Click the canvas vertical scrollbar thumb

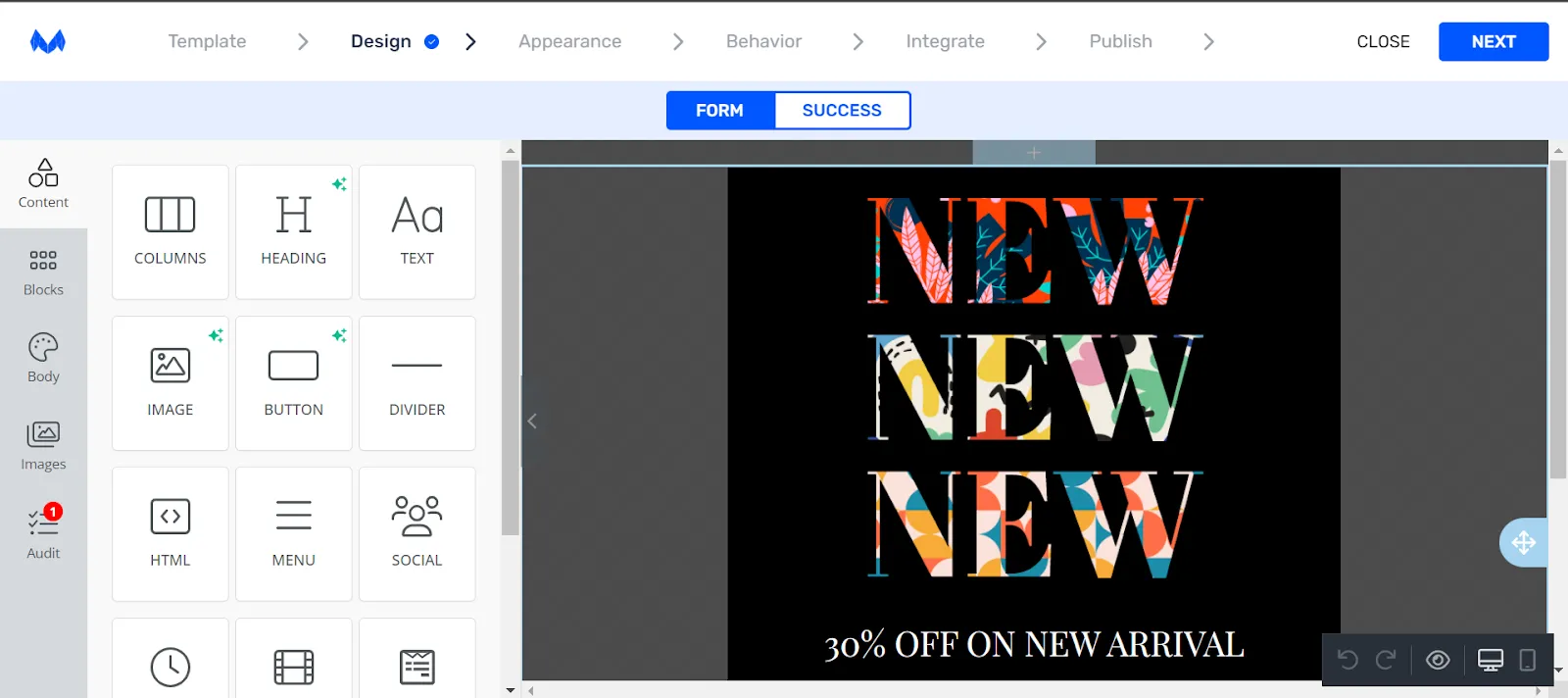[x=1558, y=319]
